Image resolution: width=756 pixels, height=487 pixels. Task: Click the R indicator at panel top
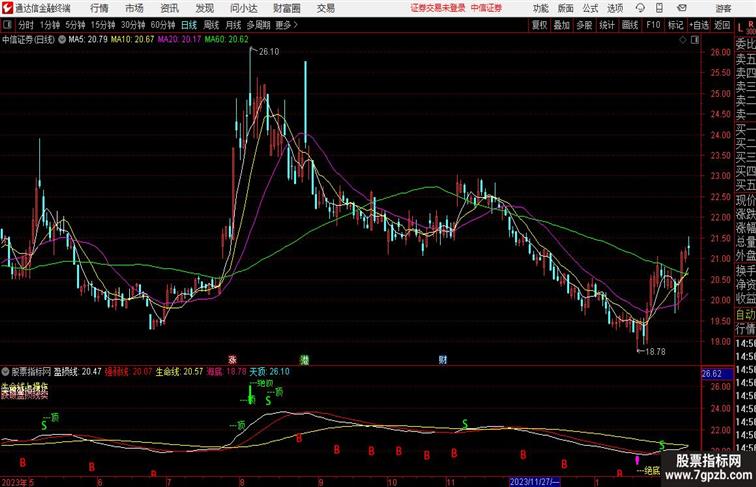click(751, 24)
